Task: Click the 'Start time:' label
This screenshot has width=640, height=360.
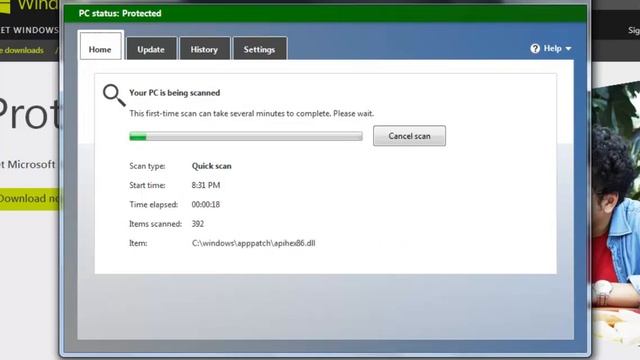Action: tap(147, 185)
